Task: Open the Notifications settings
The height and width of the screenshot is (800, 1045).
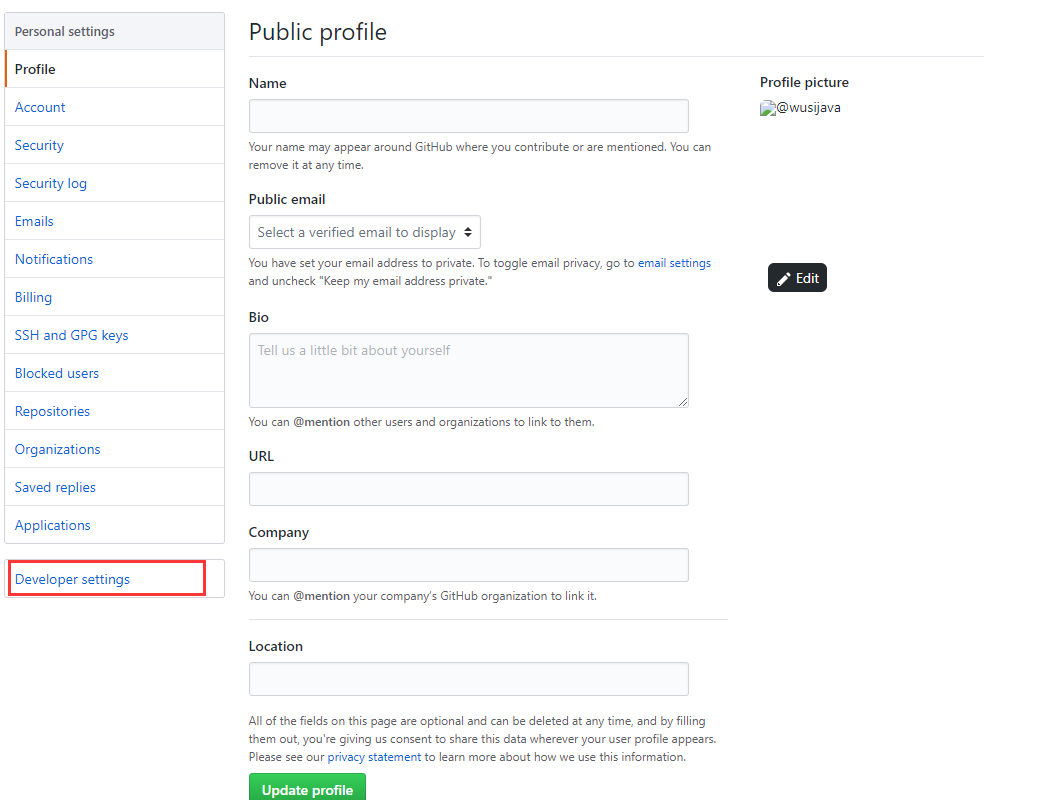Action: coord(54,259)
